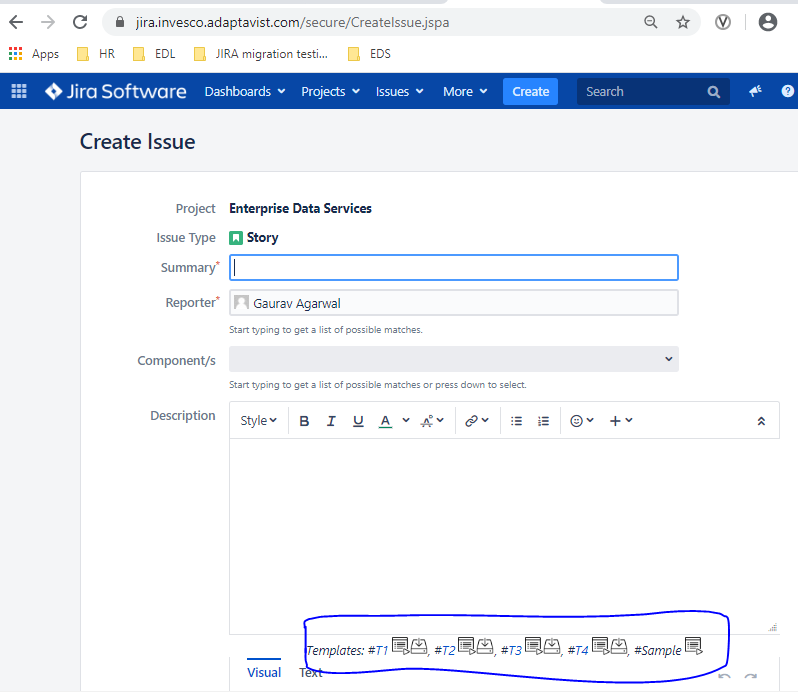The image size is (798, 692).
Task: Switch to the Visual editor tab
Action: (264, 672)
